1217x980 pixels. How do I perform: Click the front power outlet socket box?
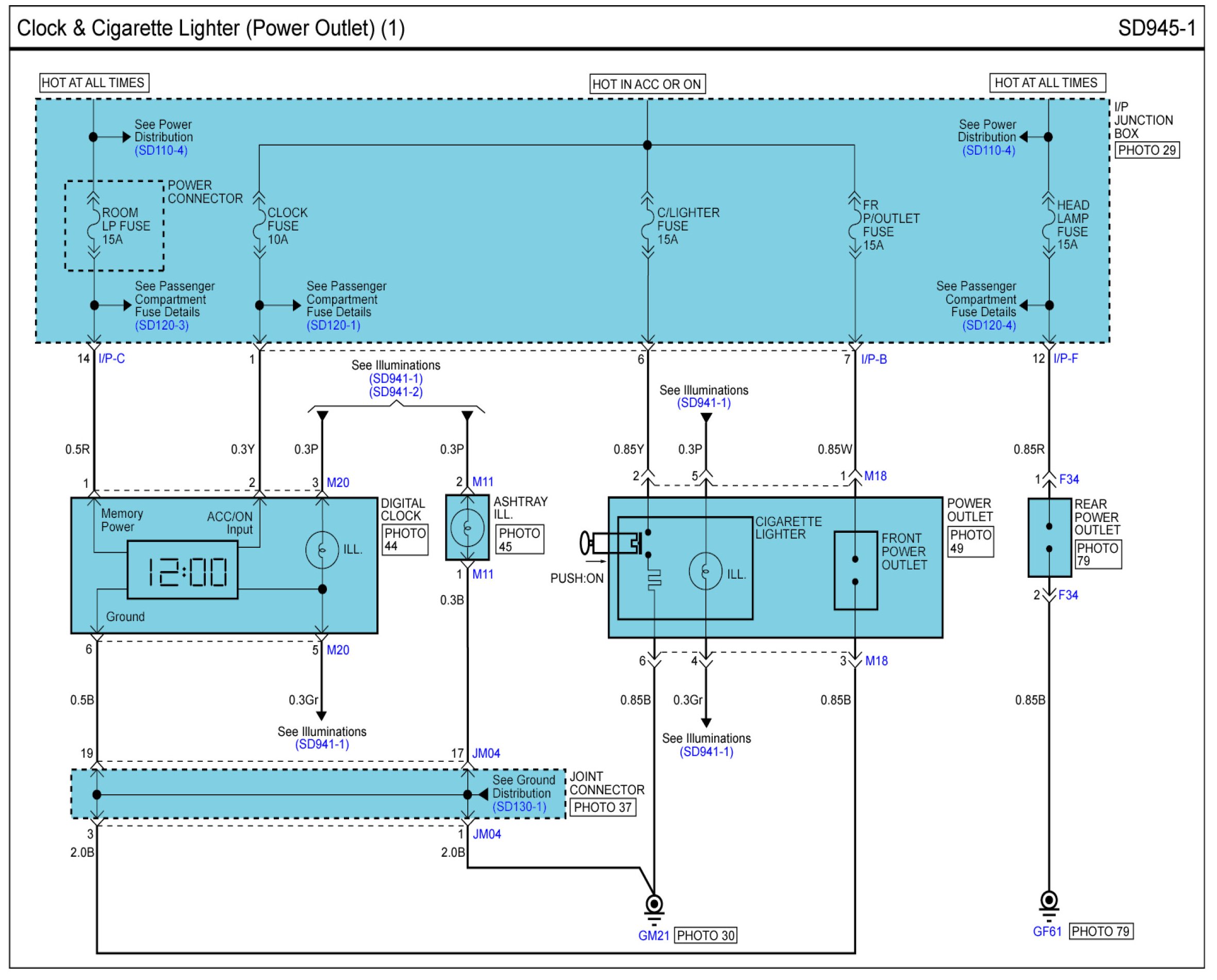855,570
